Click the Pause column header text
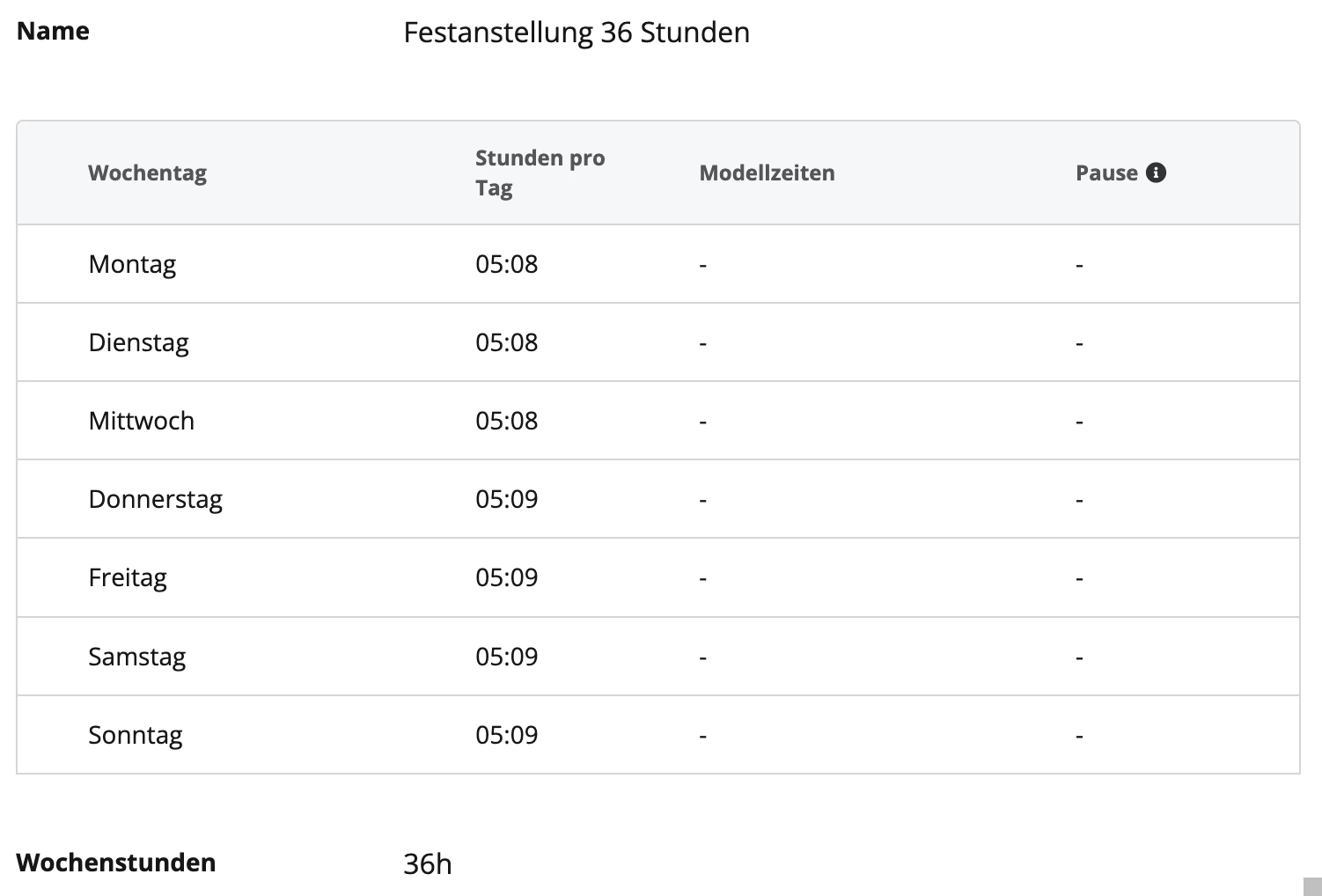This screenshot has width=1322, height=896. click(1106, 173)
